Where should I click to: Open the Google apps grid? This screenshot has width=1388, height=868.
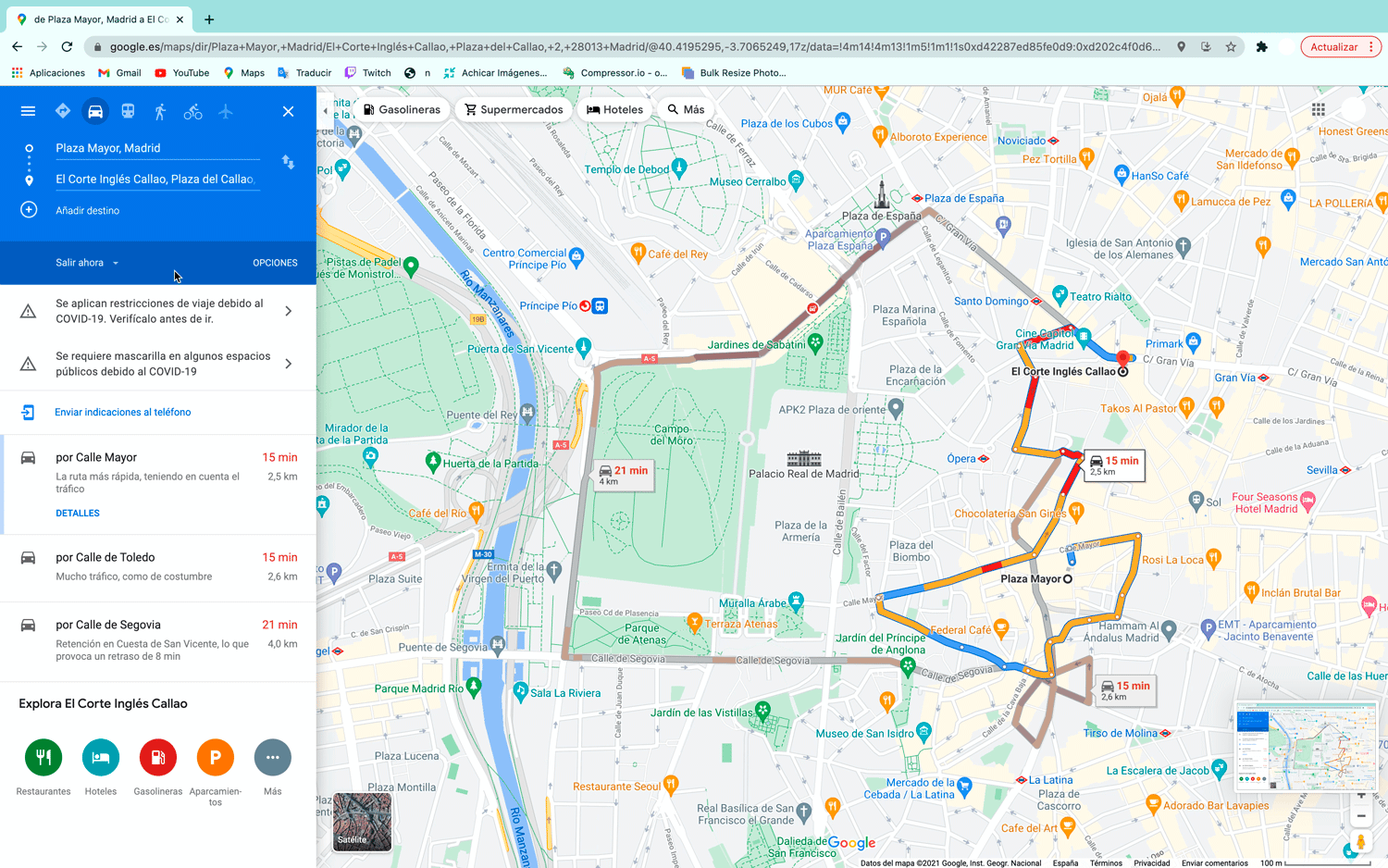click(1318, 109)
